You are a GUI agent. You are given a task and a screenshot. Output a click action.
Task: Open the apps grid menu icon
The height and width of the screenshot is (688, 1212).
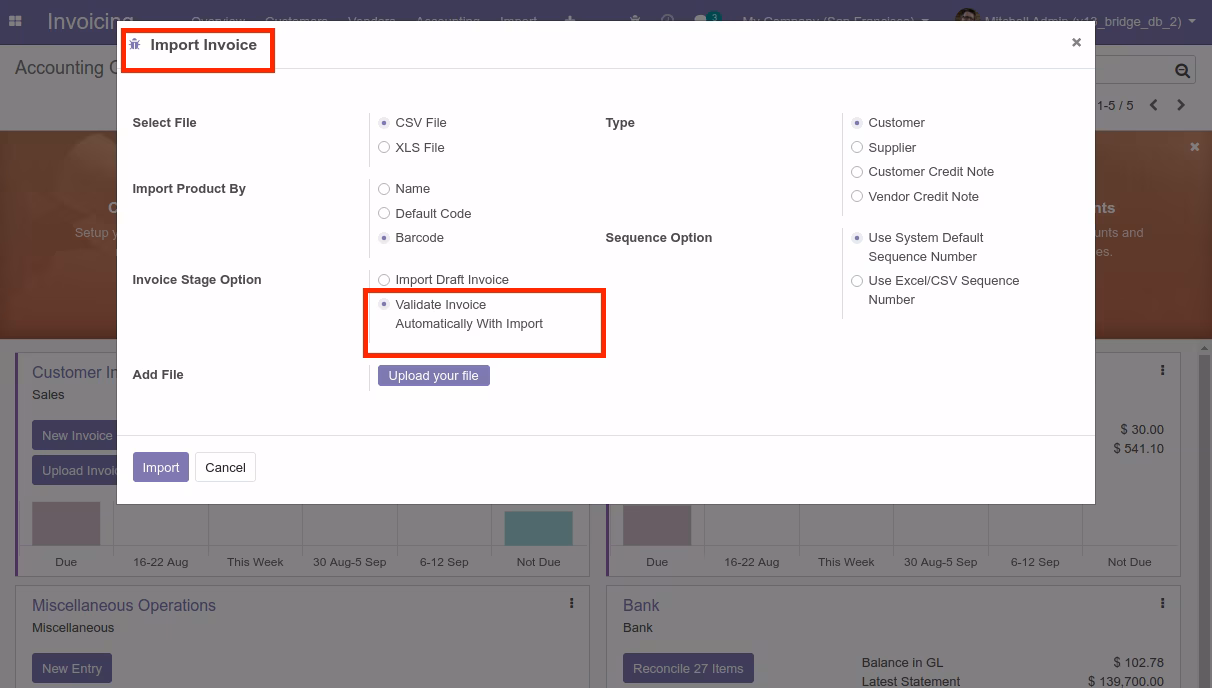[15, 20]
